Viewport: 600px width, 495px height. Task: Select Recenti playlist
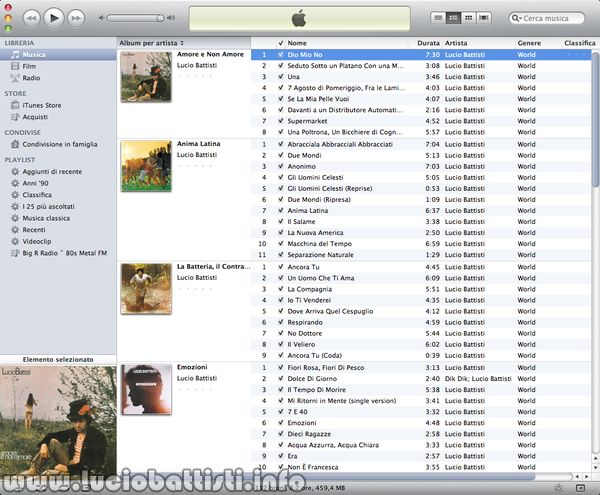point(58,230)
